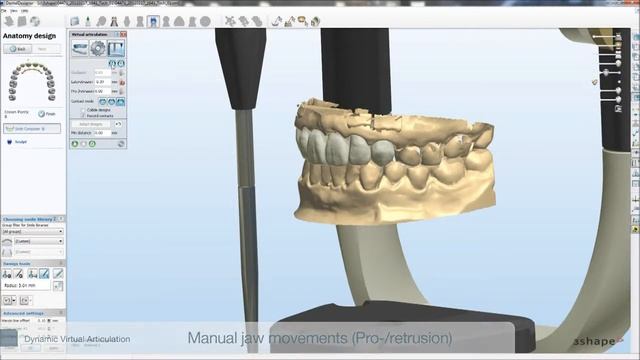640x360 pixels.
Task: Click the Pro-/retrusion value field
Action: [102, 91]
